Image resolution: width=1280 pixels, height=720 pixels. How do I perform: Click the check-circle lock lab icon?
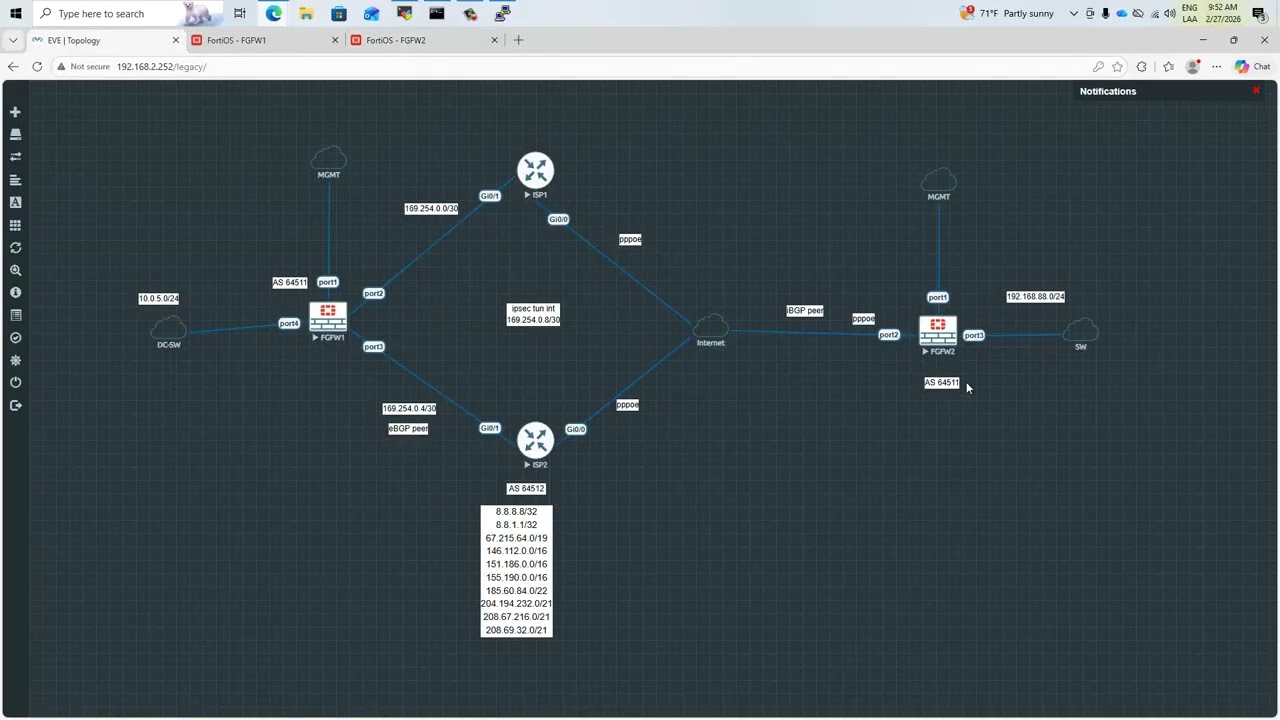click(x=15, y=338)
